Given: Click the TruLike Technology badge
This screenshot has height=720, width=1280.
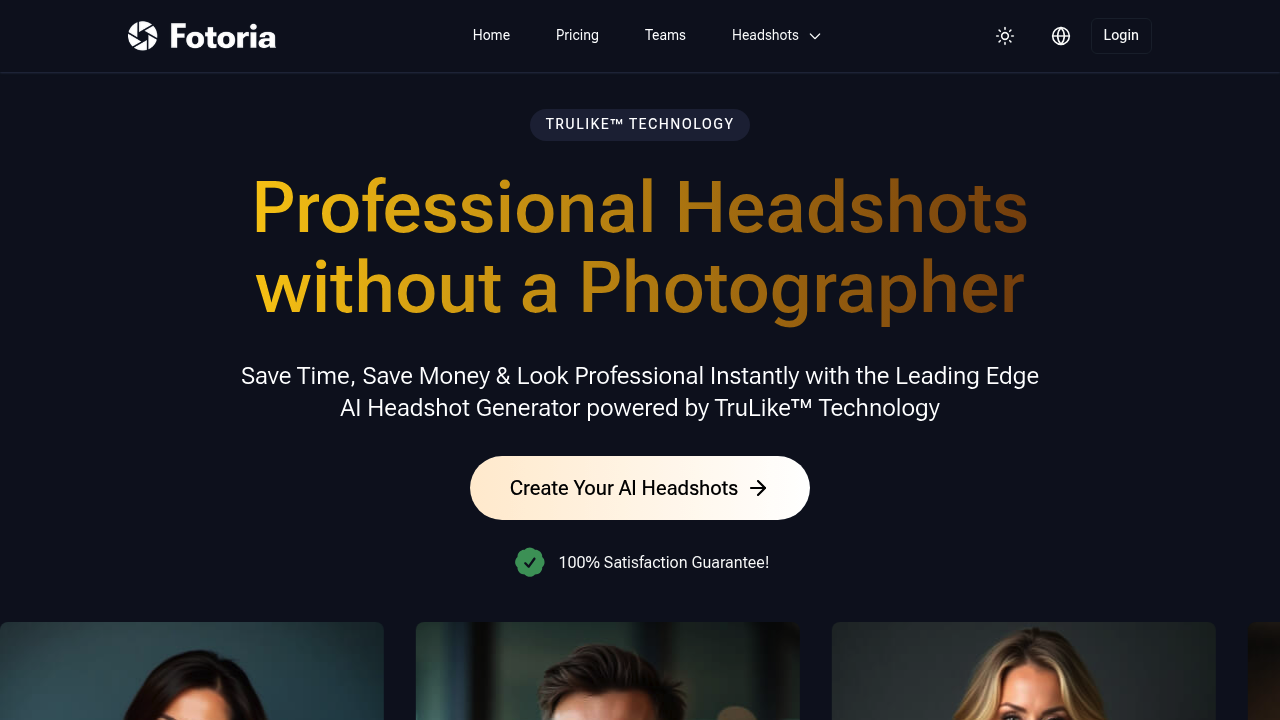Looking at the screenshot, I should pos(640,125).
